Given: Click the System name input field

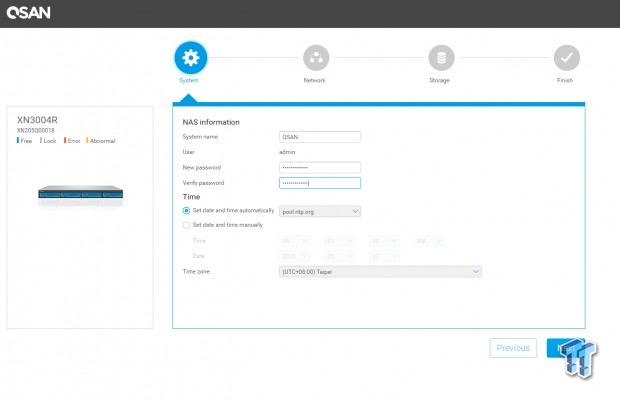Looking at the screenshot, I should 320,137.
